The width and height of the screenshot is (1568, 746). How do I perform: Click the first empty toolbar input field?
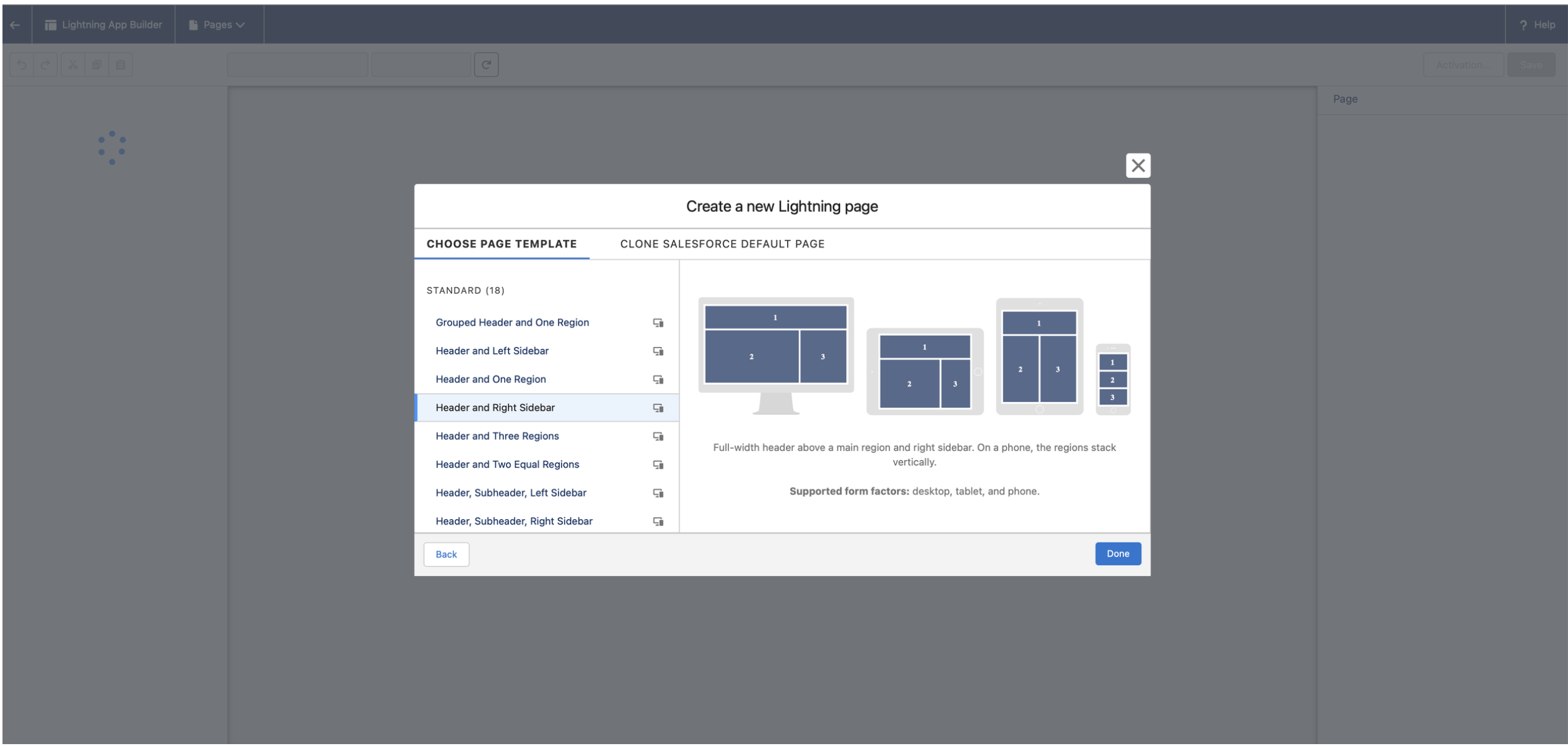coord(297,64)
